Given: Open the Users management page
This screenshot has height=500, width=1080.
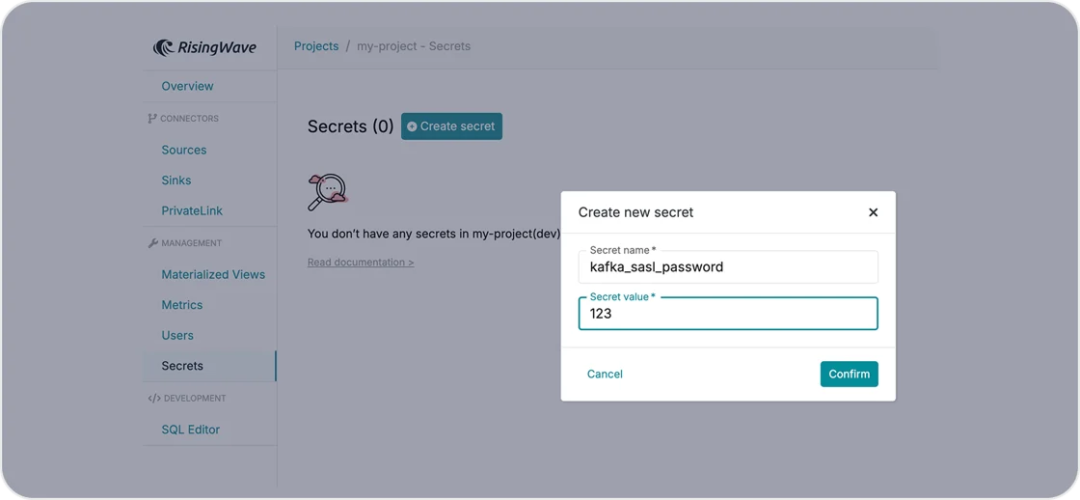Looking at the screenshot, I should [177, 335].
